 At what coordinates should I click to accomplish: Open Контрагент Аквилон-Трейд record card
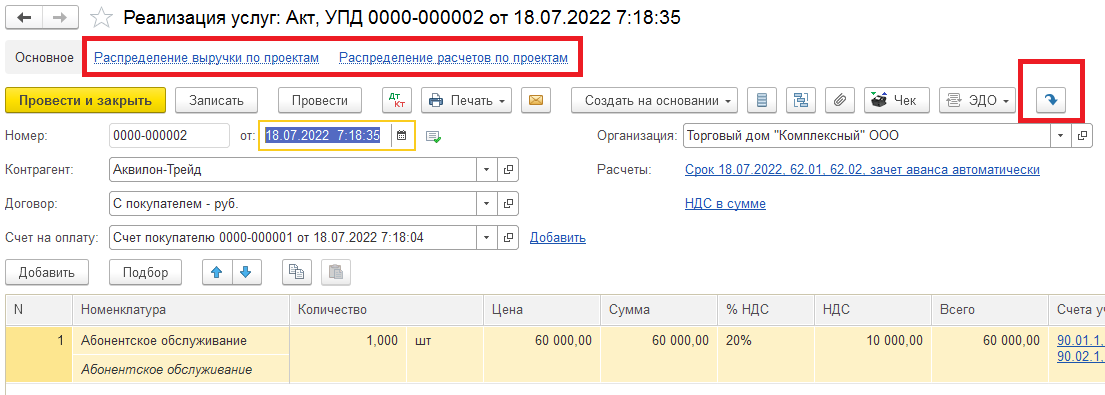point(508,170)
